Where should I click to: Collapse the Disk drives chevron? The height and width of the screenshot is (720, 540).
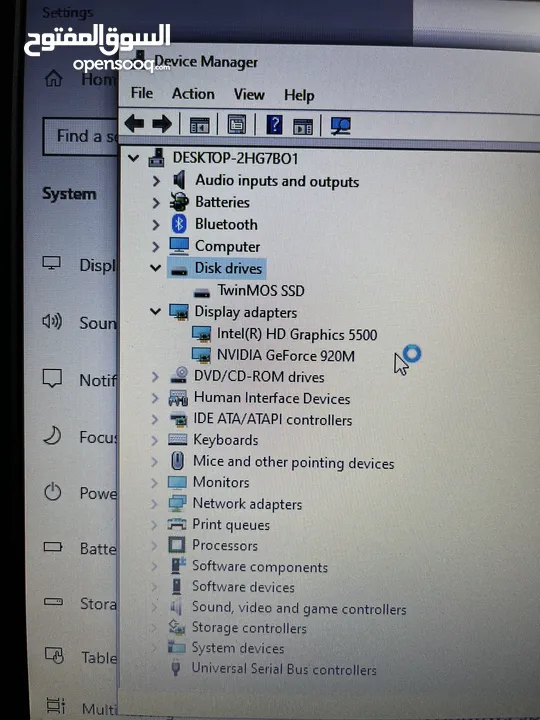coord(156,268)
